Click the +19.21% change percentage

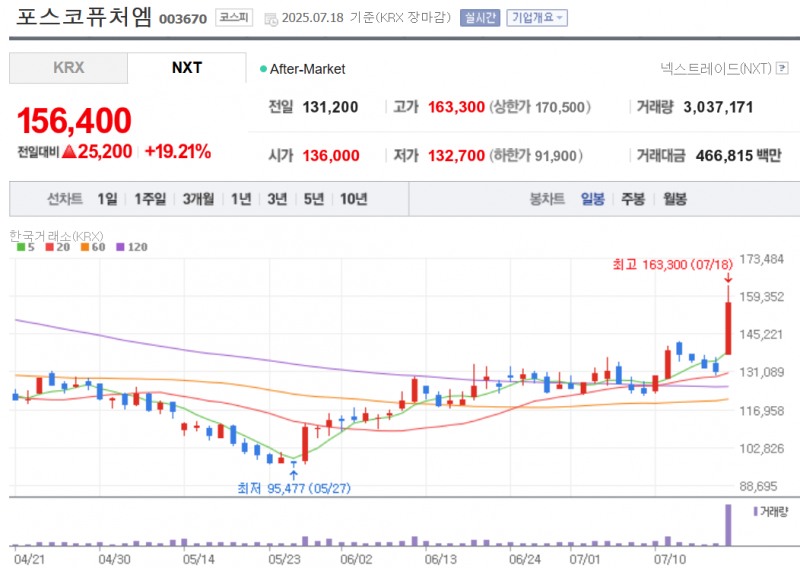click(178, 152)
